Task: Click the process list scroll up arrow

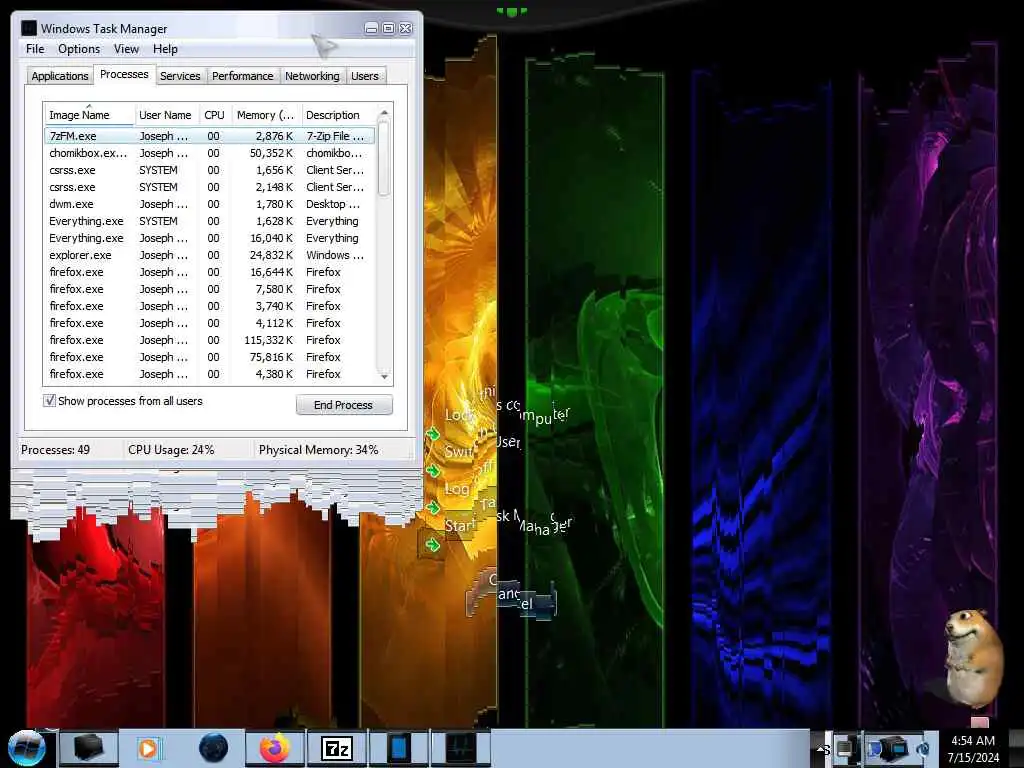Action: coord(384,113)
